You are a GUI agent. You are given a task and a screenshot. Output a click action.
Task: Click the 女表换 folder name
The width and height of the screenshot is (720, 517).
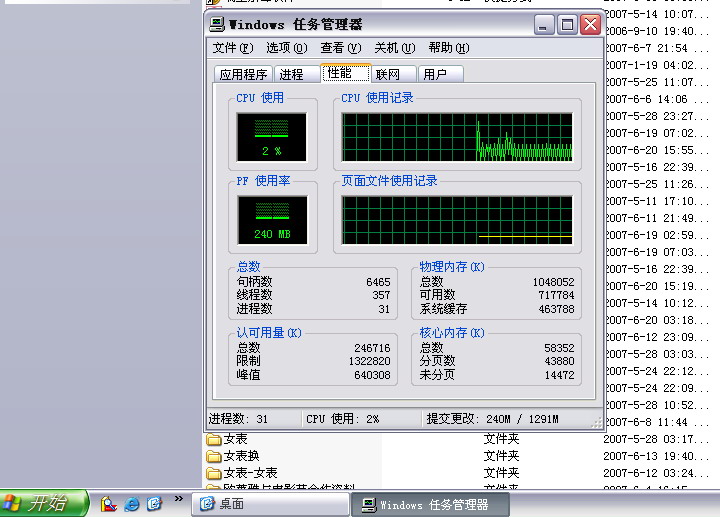point(242,456)
